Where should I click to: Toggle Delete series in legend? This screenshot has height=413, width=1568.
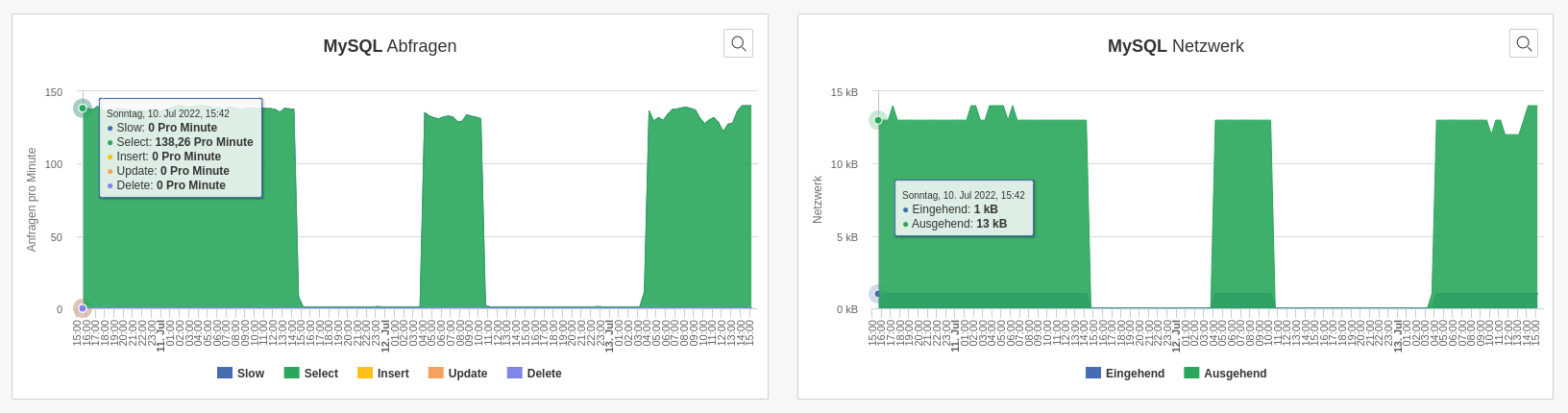pyautogui.click(x=534, y=374)
